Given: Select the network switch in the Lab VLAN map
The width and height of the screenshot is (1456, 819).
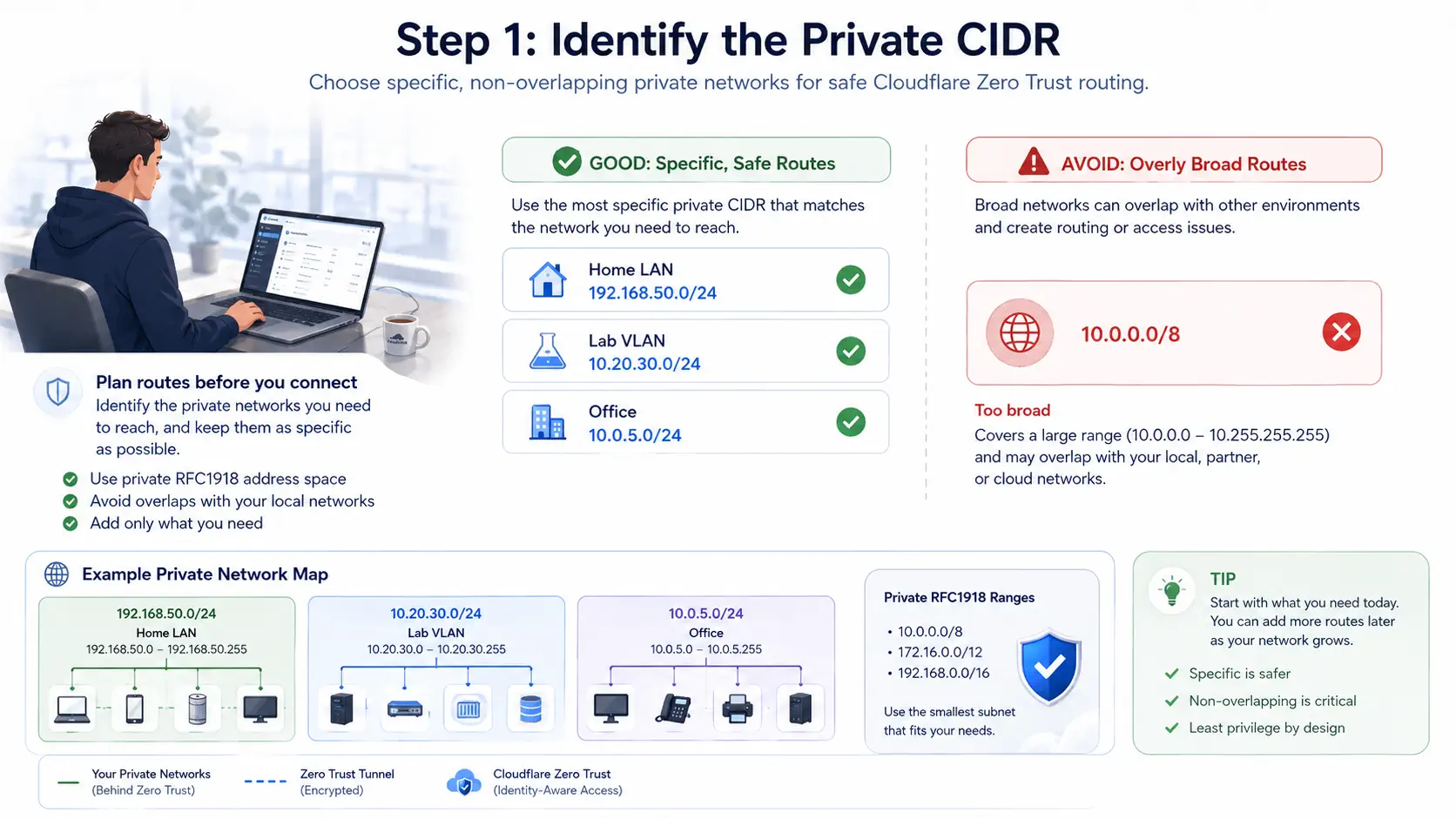Looking at the screenshot, I should [x=405, y=709].
